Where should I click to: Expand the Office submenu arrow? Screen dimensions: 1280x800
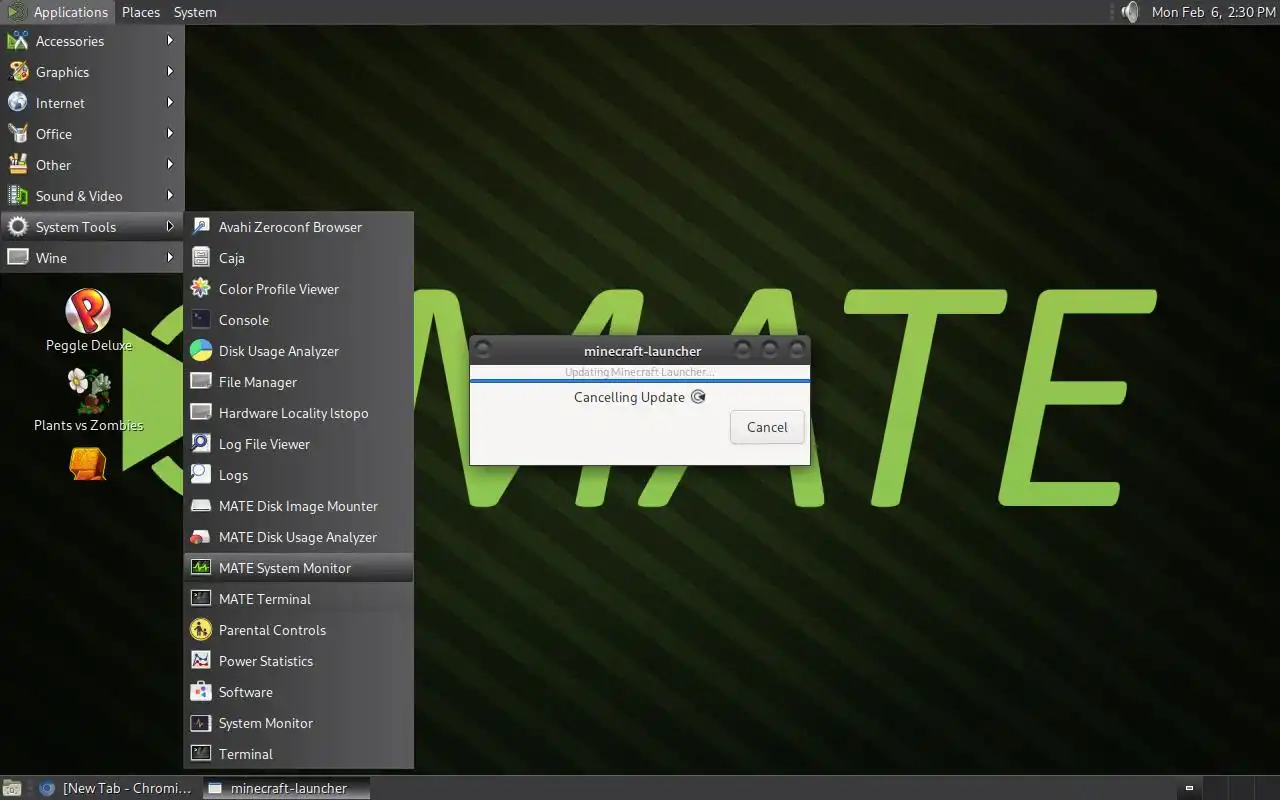coord(170,134)
